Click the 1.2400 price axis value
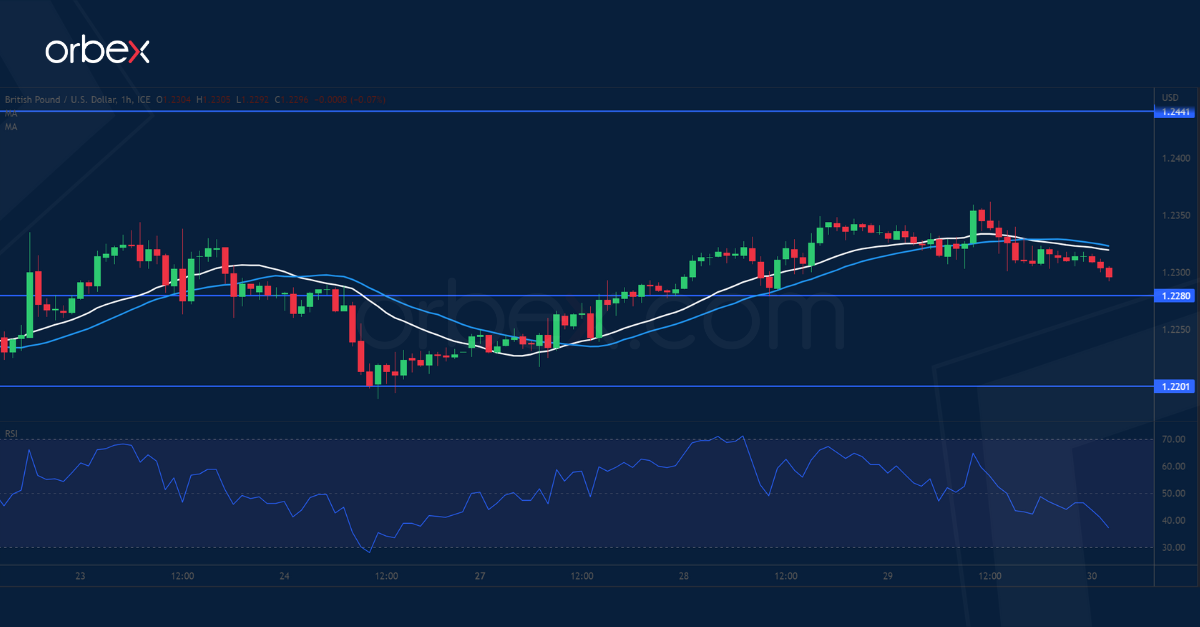 (1177, 159)
